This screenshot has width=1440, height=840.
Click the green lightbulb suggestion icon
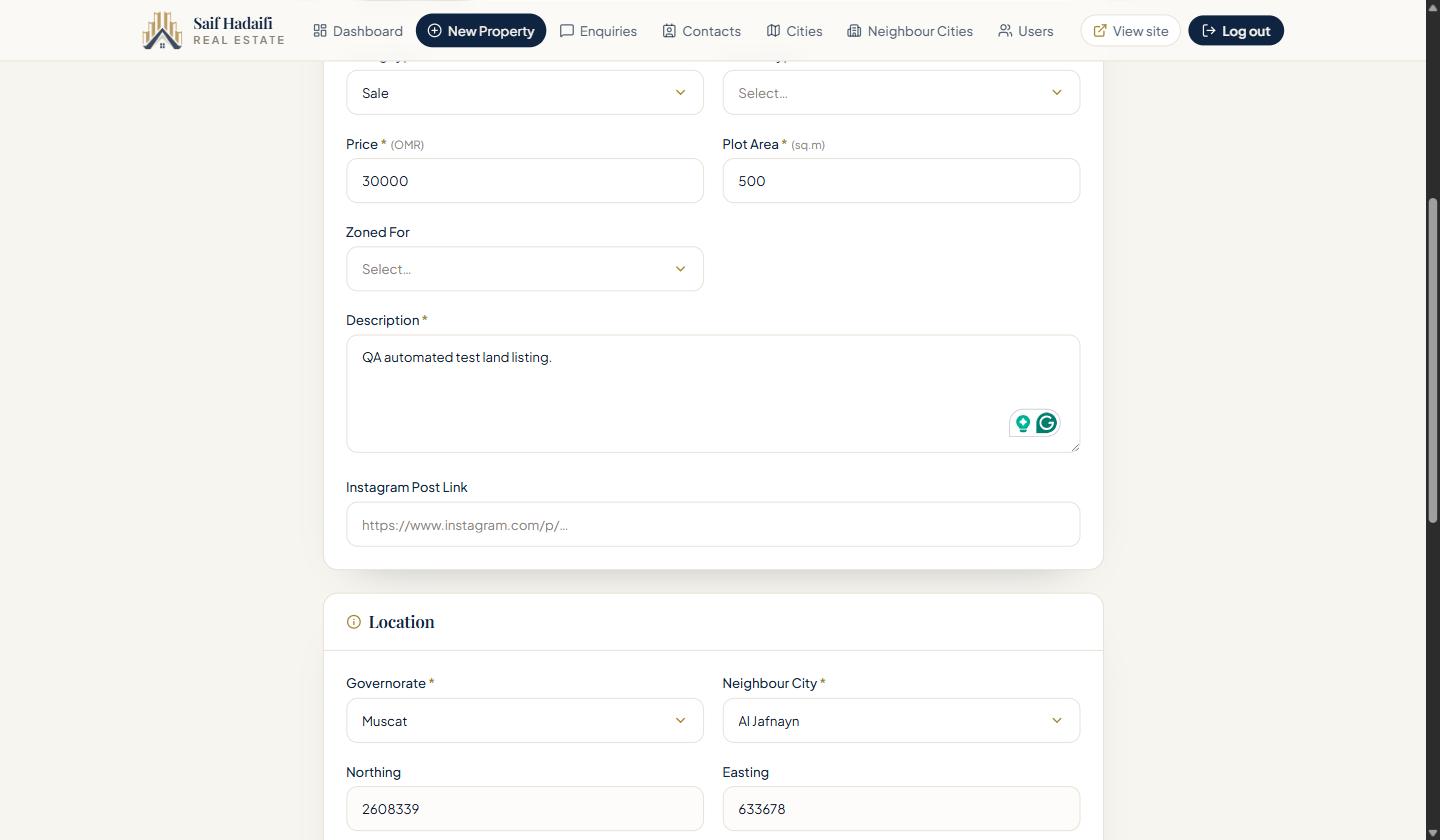[1023, 423]
